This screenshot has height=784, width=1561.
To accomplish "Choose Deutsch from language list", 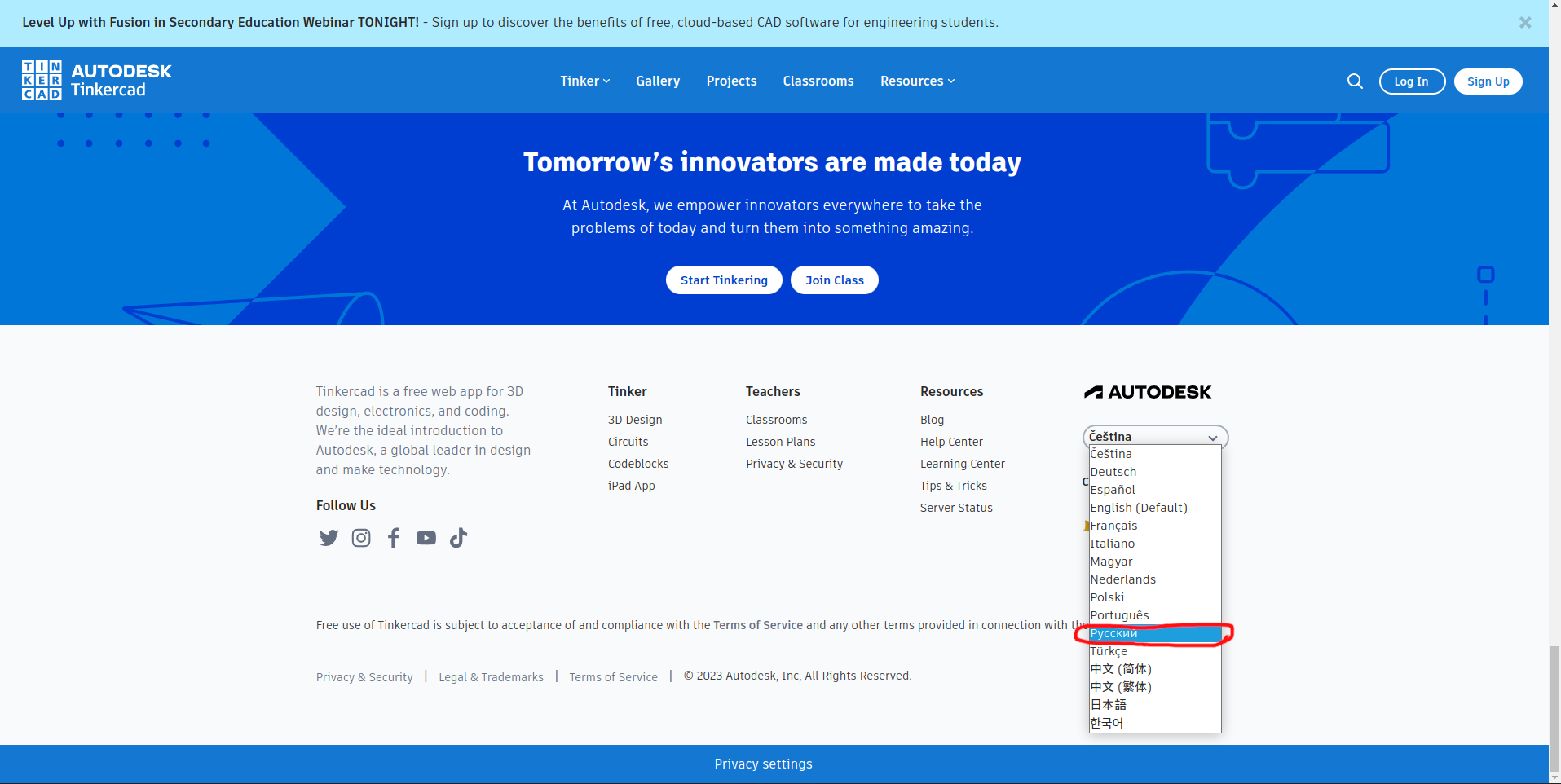I will click(x=1155, y=472).
